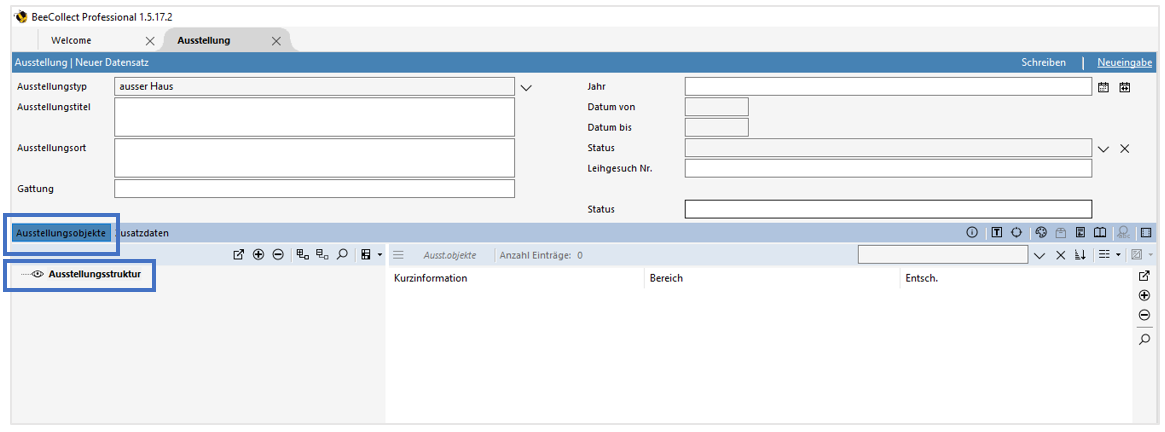Click the plus icon in structure toolbar

point(258,255)
